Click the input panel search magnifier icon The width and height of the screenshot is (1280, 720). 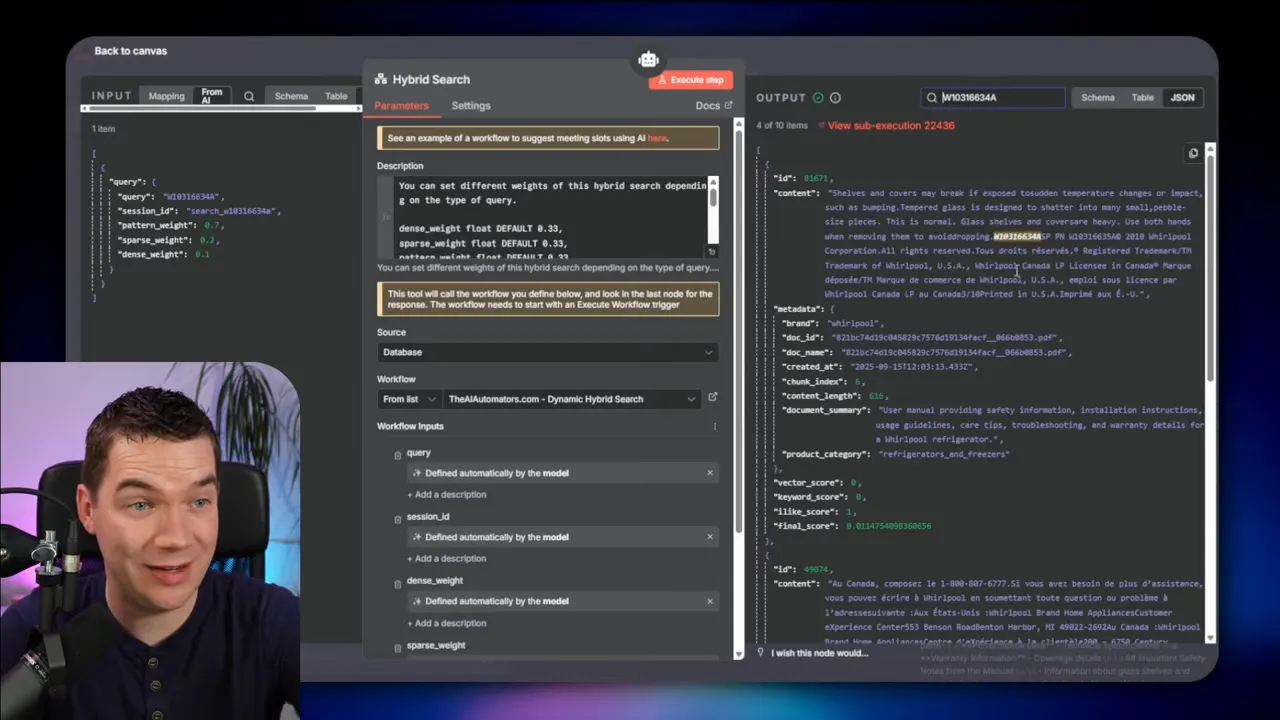249,97
